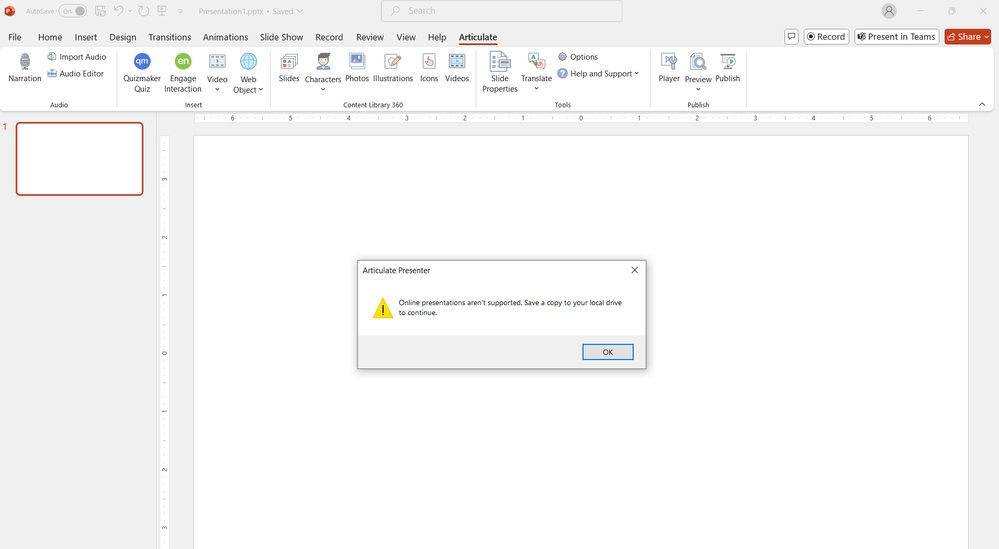Click Present in Teams button
Image resolution: width=999 pixels, height=549 pixels.
point(896,36)
